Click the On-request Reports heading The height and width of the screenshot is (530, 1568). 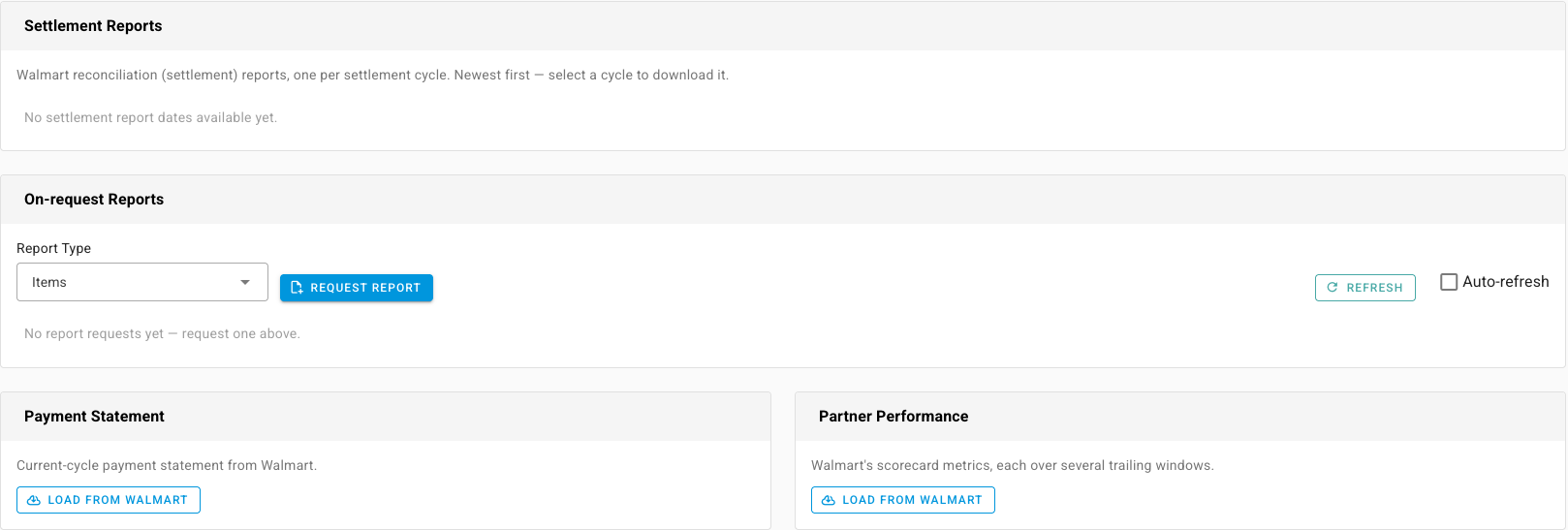94,200
